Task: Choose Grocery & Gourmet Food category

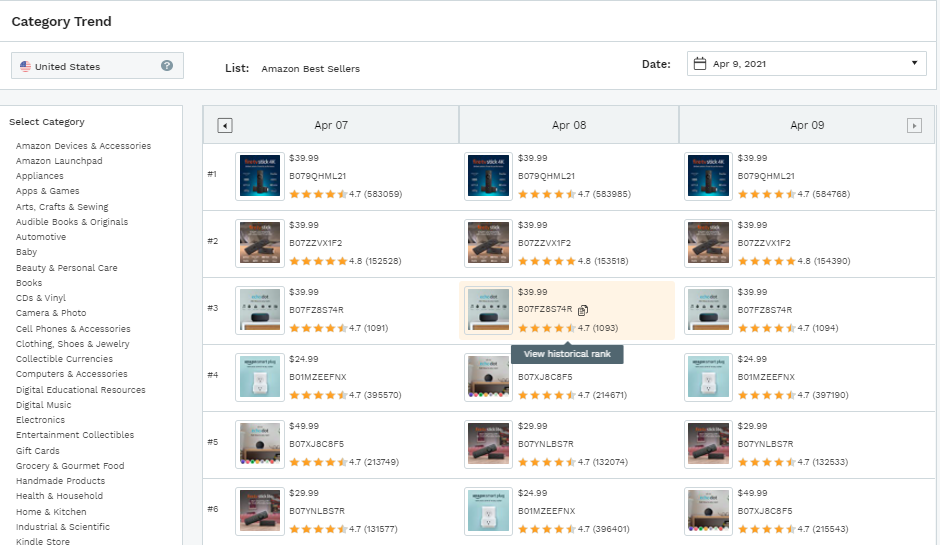Action: tap(70, 466)
